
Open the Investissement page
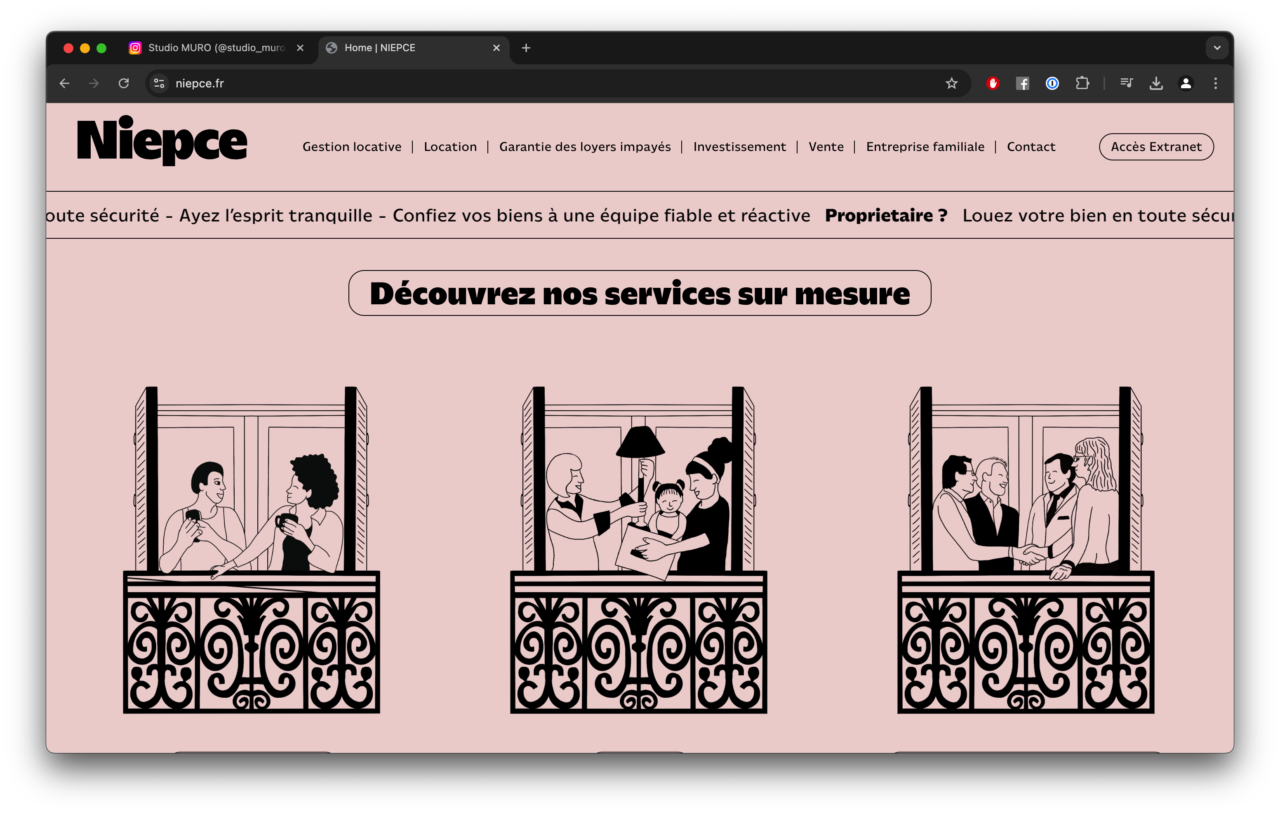(740, 147)
